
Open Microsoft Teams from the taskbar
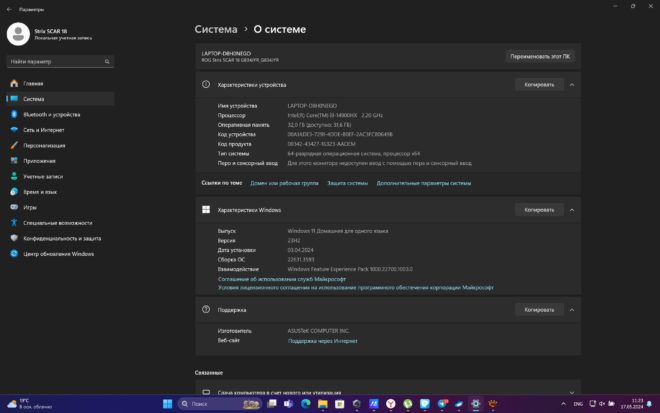[289, 404]
